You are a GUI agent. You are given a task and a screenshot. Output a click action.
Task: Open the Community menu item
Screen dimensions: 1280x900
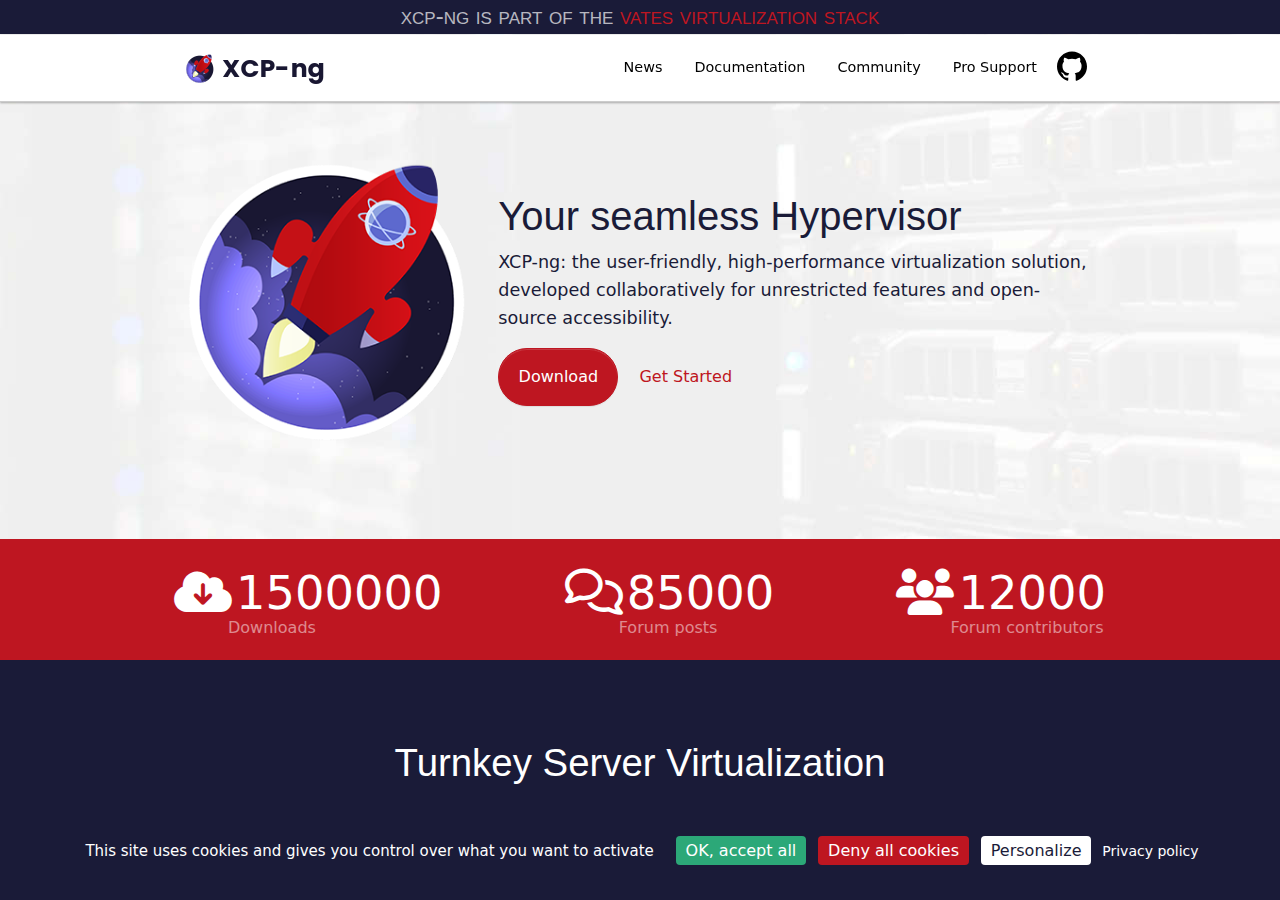(879, 67)
